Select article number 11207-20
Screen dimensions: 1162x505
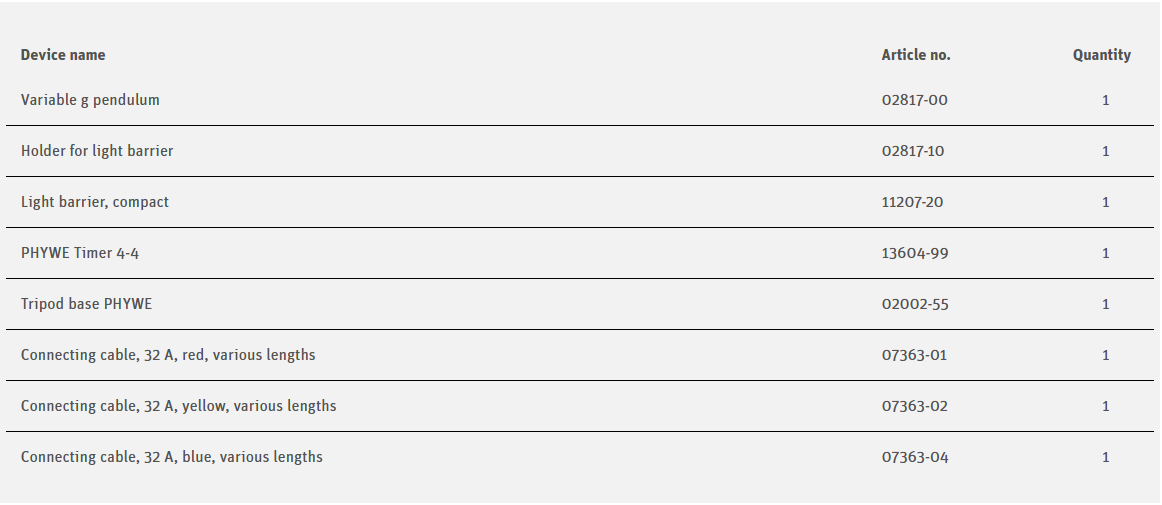pyautogui.click(x=912, y=202)
